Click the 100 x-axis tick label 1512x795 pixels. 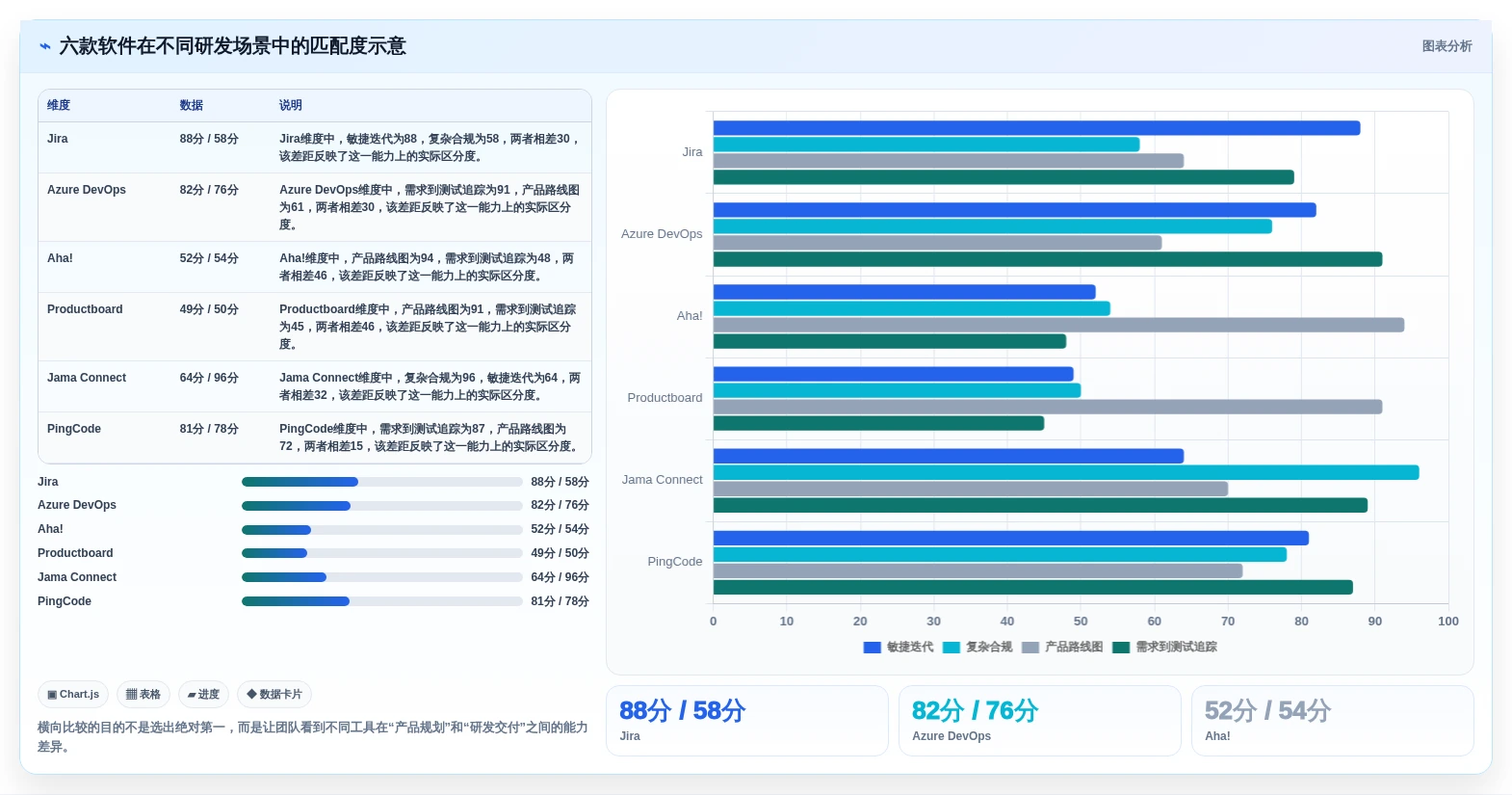1448,622
